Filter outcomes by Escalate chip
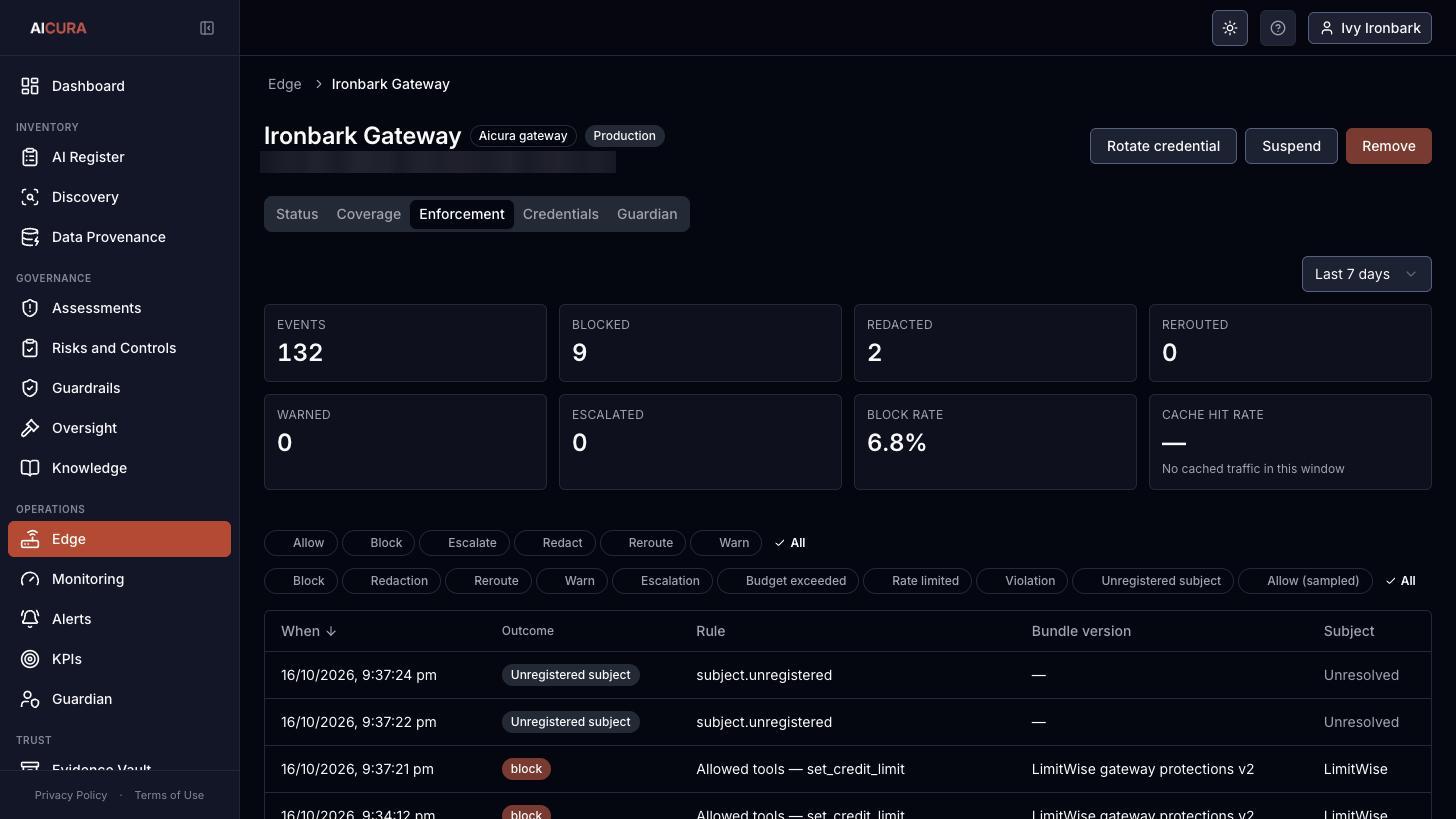This screenshot has width=1456, height=819. (x=465, y=543)
